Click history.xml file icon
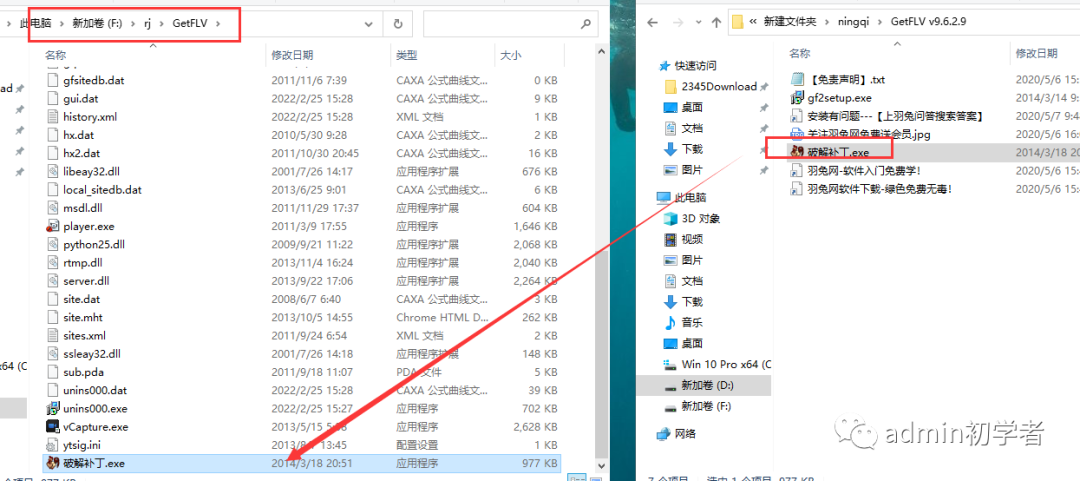 53,116
